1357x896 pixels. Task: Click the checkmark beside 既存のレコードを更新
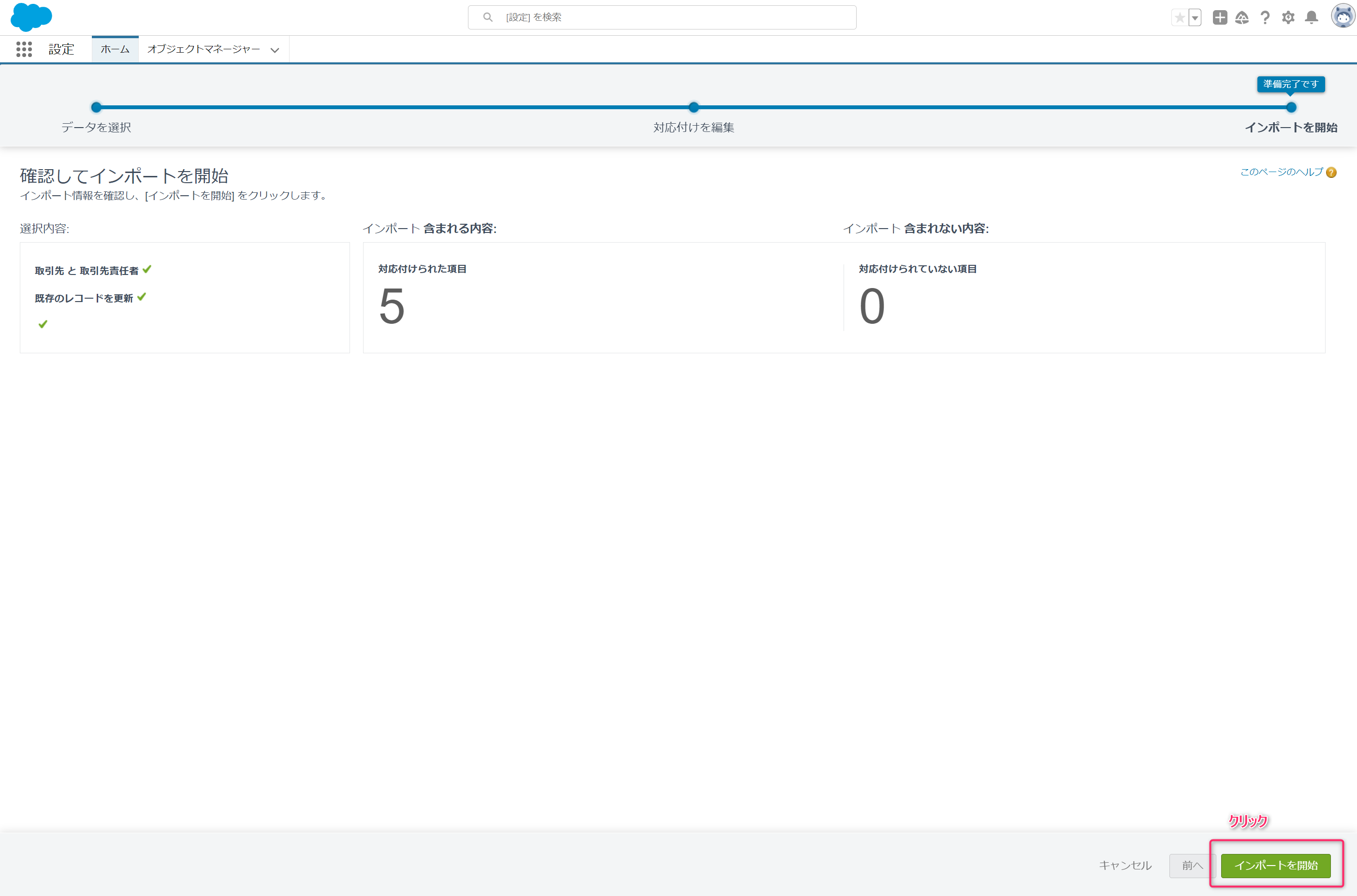[142, 297]
